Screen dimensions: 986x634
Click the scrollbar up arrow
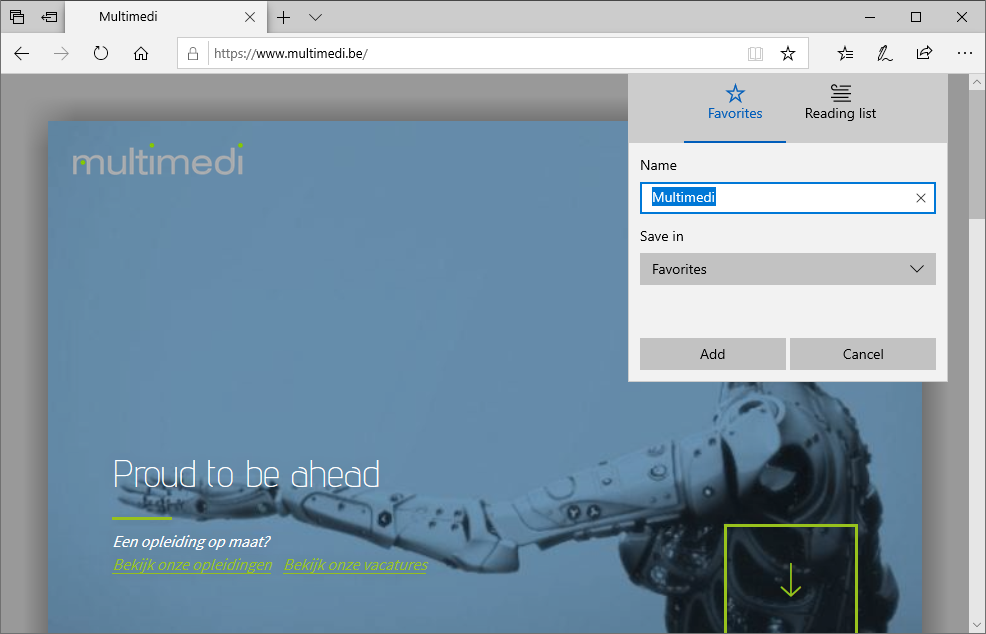(x=977, y=82)
